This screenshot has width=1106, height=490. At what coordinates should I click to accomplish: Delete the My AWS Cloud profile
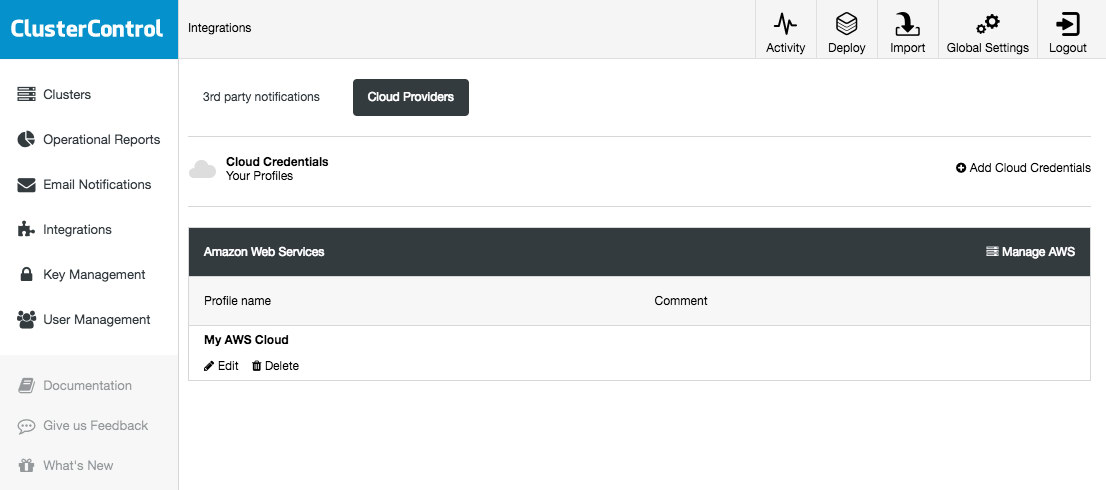[275, 366]
